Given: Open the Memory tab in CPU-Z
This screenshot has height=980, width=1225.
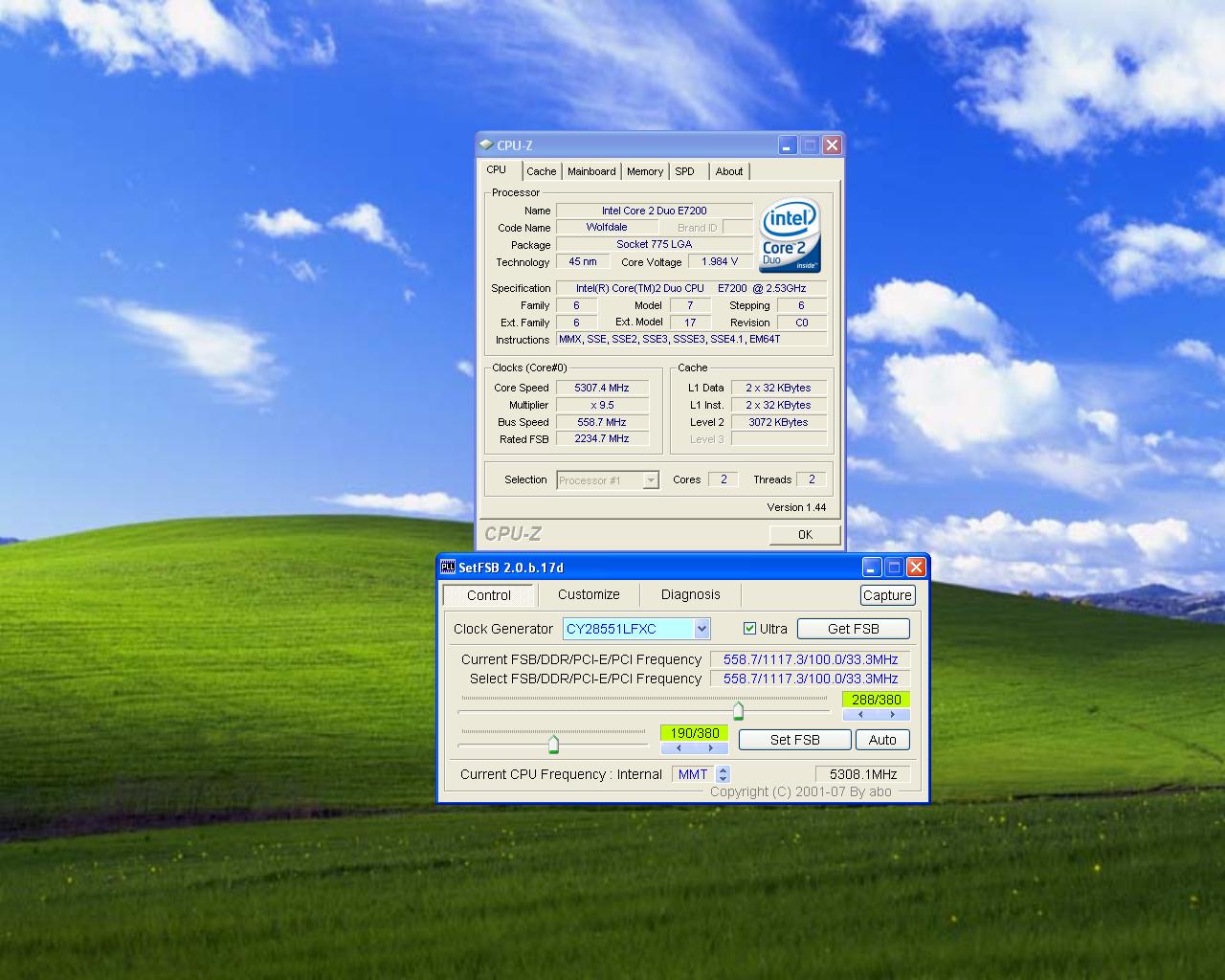Looking at the screenshot, I should tap(645, 171).
